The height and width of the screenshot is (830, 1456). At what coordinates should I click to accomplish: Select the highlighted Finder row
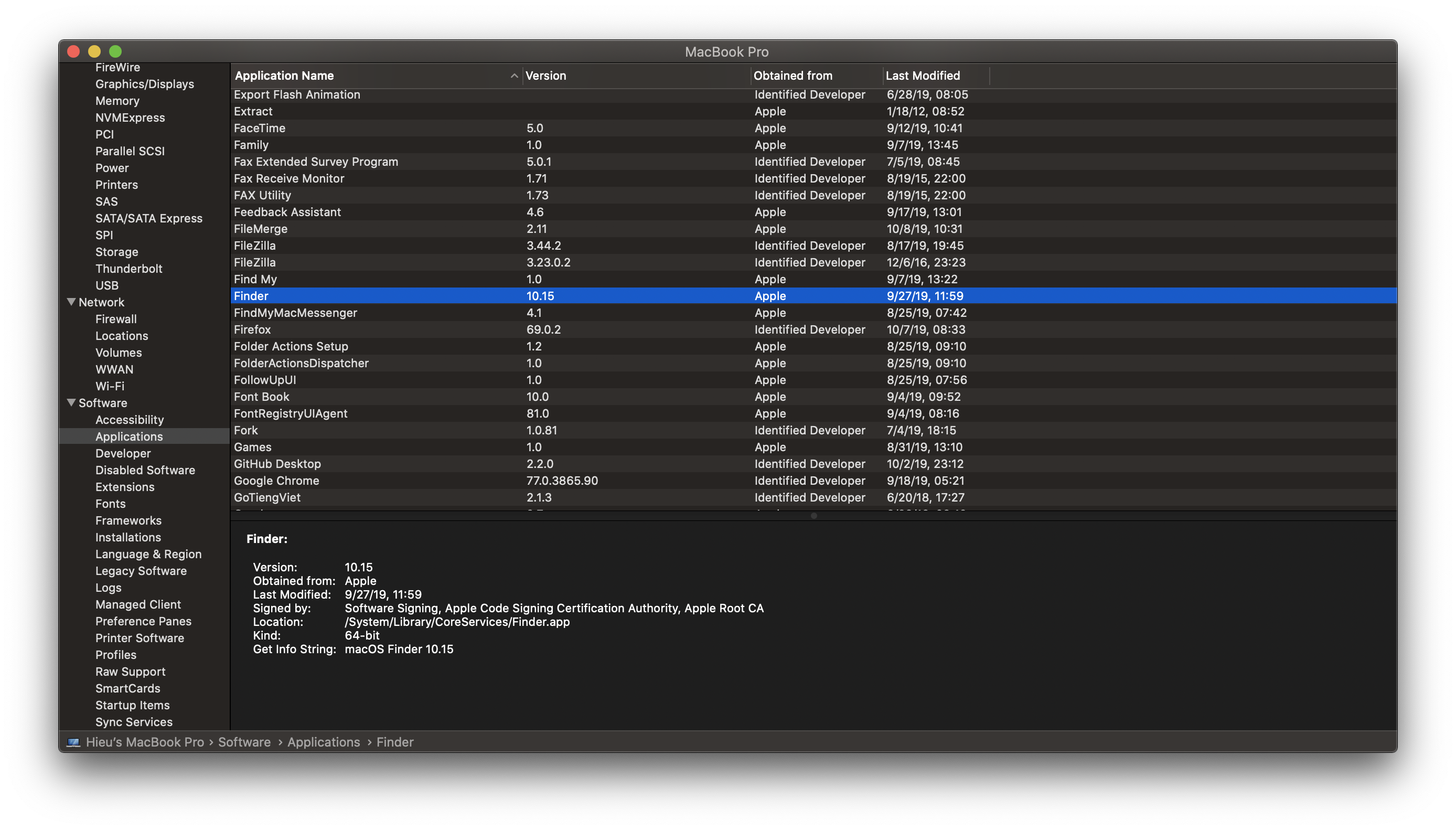click(813, 296)
